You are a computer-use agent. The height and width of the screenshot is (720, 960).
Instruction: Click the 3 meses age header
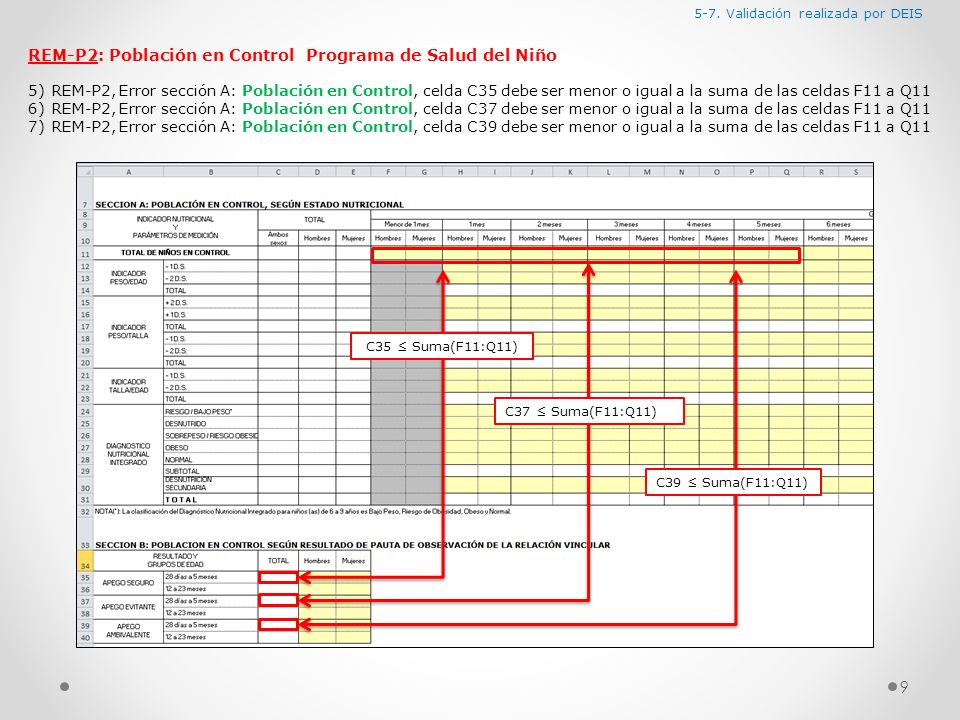626,224
